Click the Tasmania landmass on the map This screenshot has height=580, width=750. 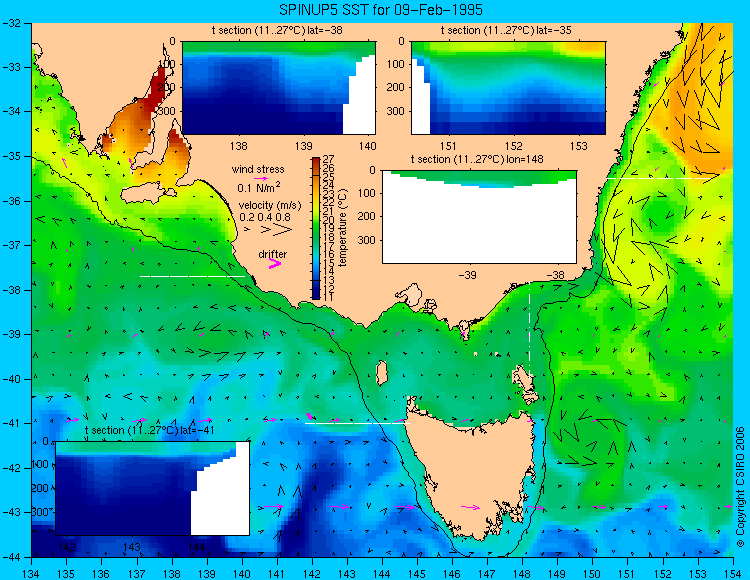474,473
